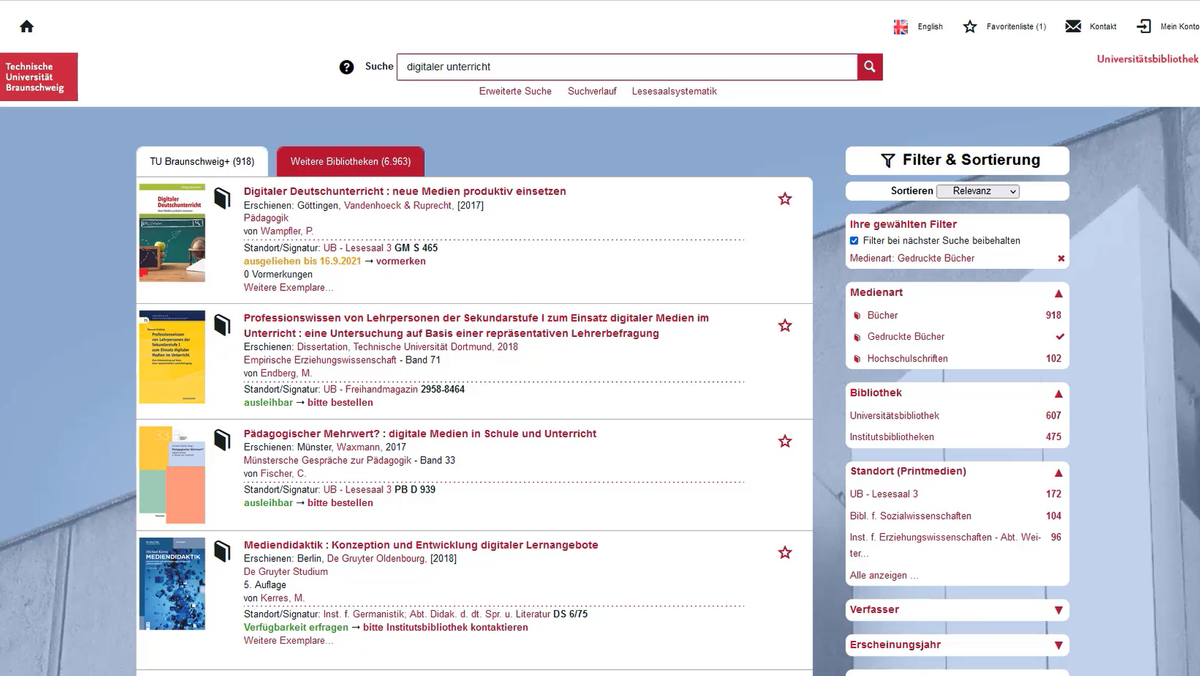Collapse the Bibliothek filter section
Screen dimensions: 1200x676
click(x=1058, y=394)
